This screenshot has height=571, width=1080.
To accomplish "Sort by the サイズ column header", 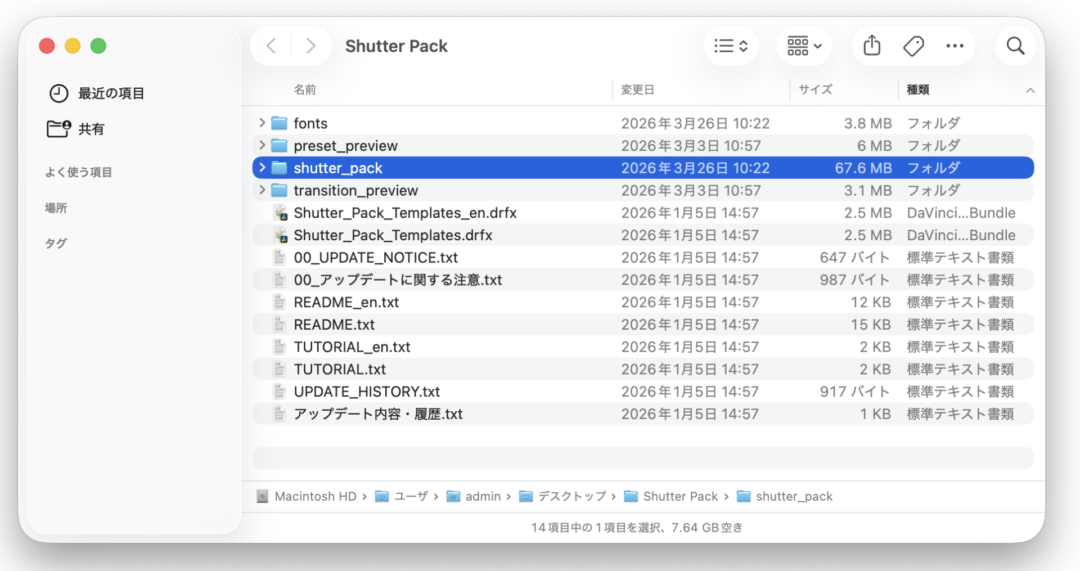I will 816,90.
